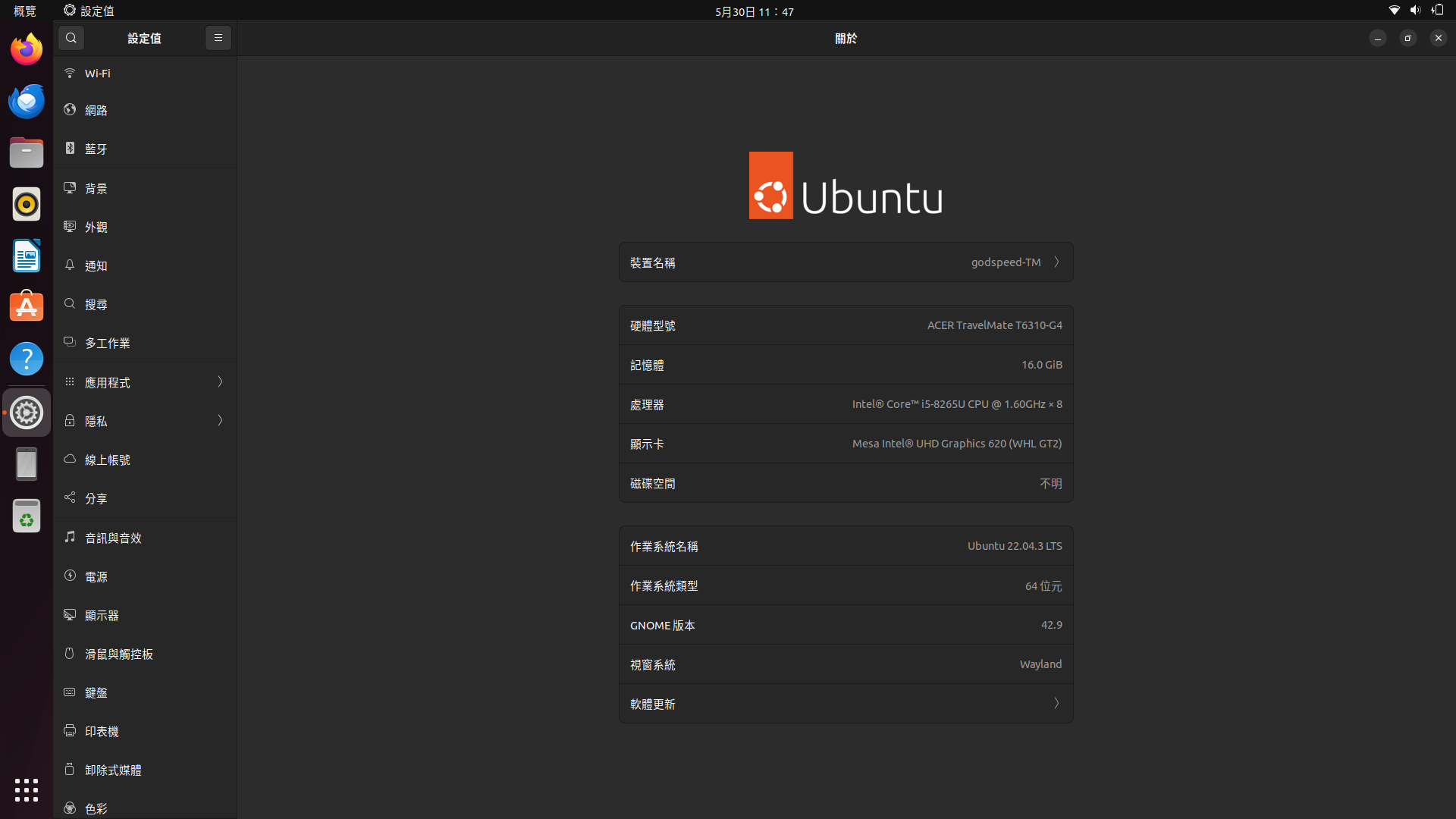Open the 設定值 app menu in top bar

coord(89,11)
